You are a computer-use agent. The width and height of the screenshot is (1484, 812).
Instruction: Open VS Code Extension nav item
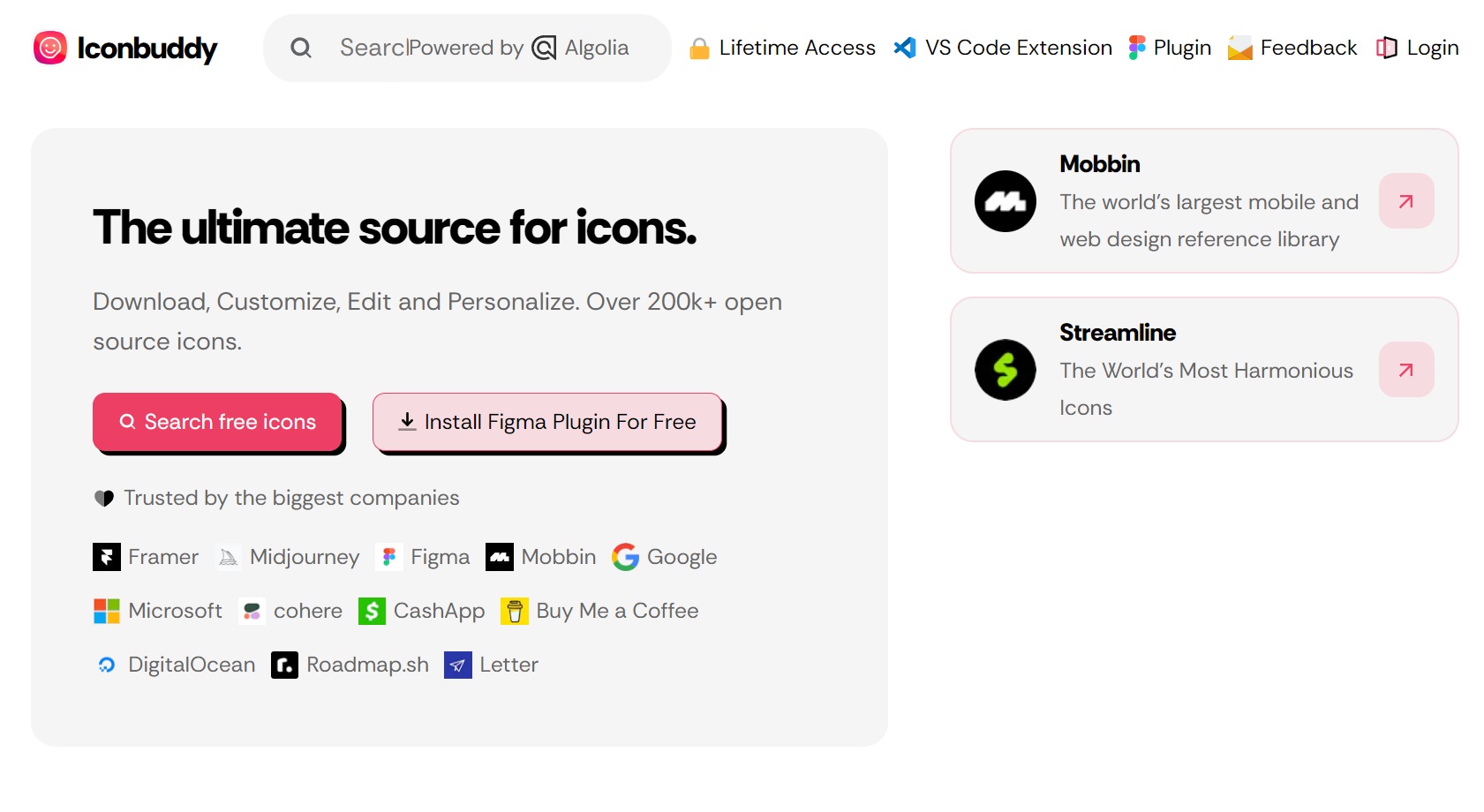click(x=1003, y=48)
